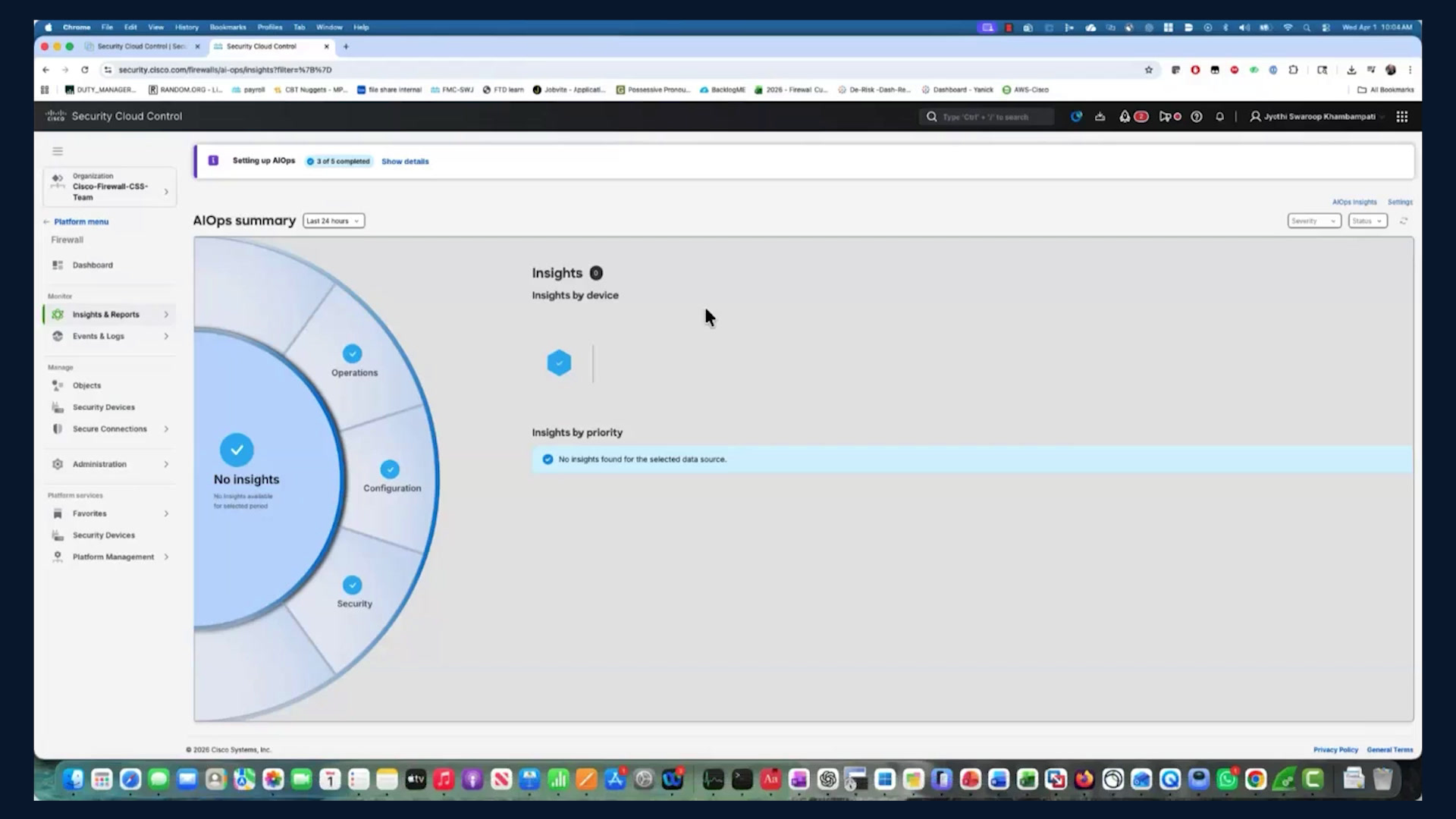Open the app launcher grid icon
The width and height of the screenshot is (1456, 819).
[x=1402, y=117]
